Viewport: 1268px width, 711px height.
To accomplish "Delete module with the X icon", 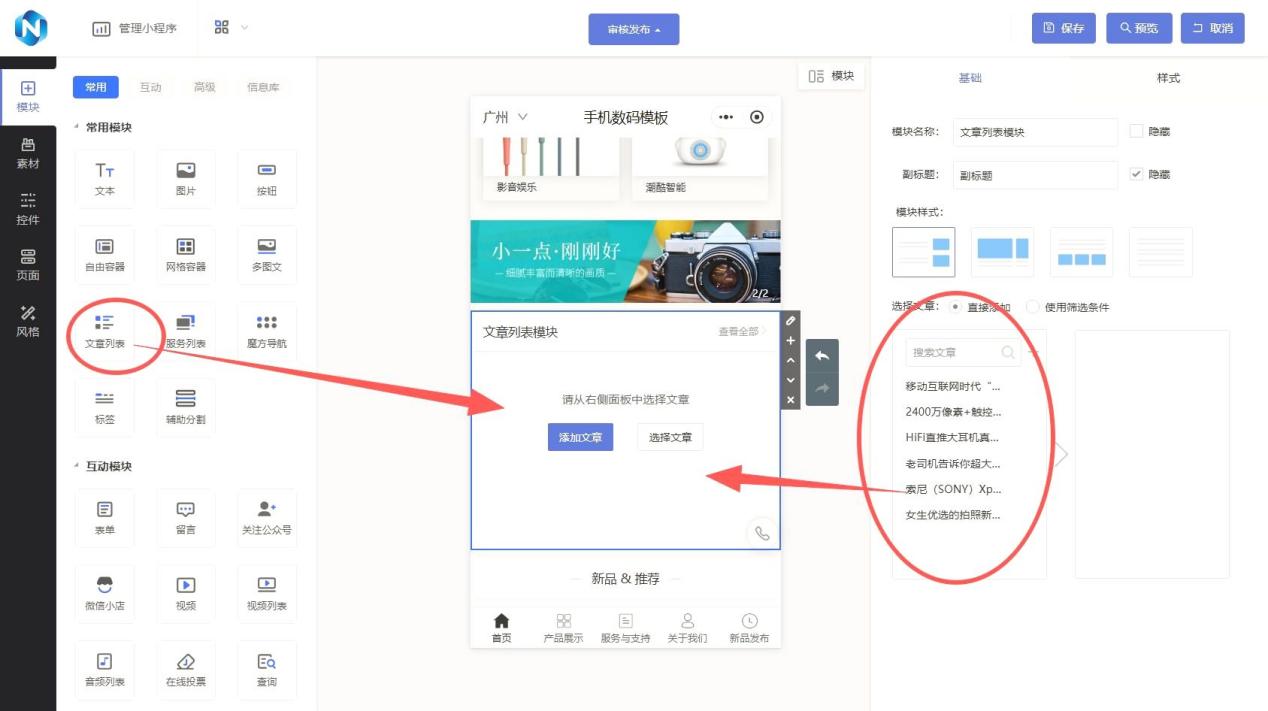I will pyautogui.click(x=791, y=400).
